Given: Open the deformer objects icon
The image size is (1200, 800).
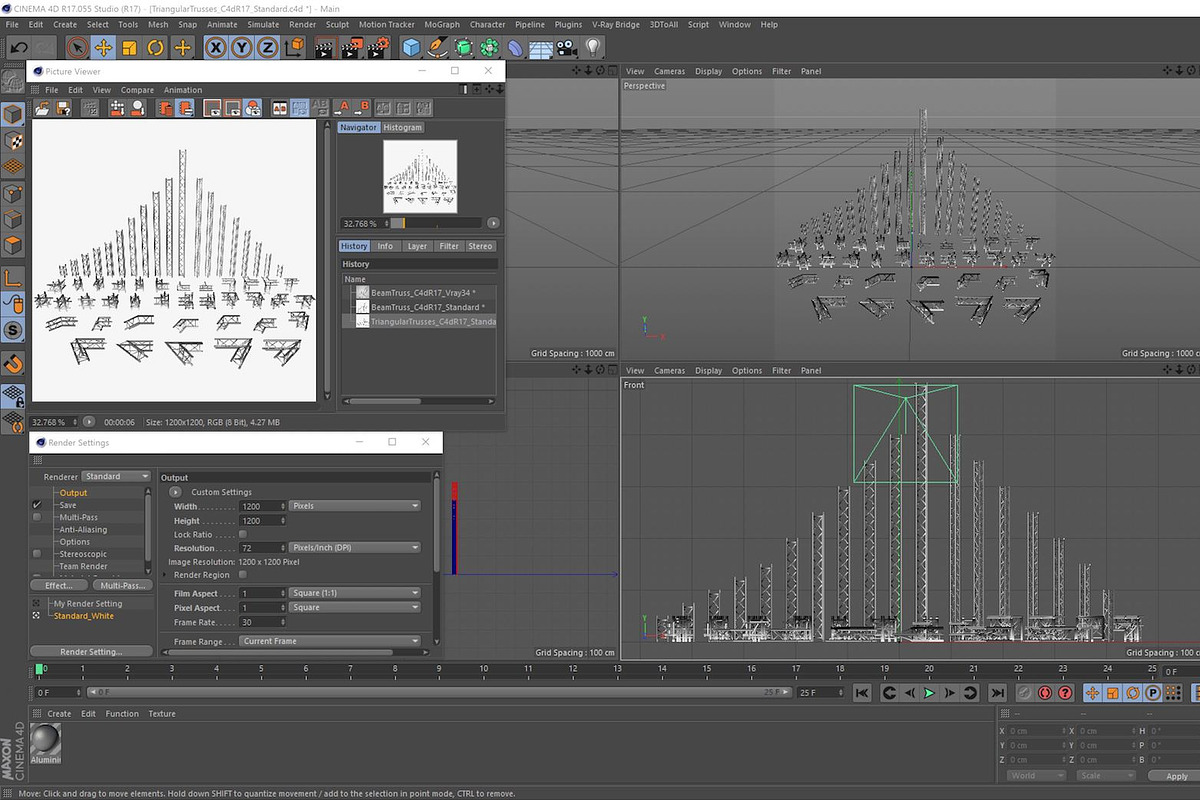Looking at the screenshot, I should 515,47.
